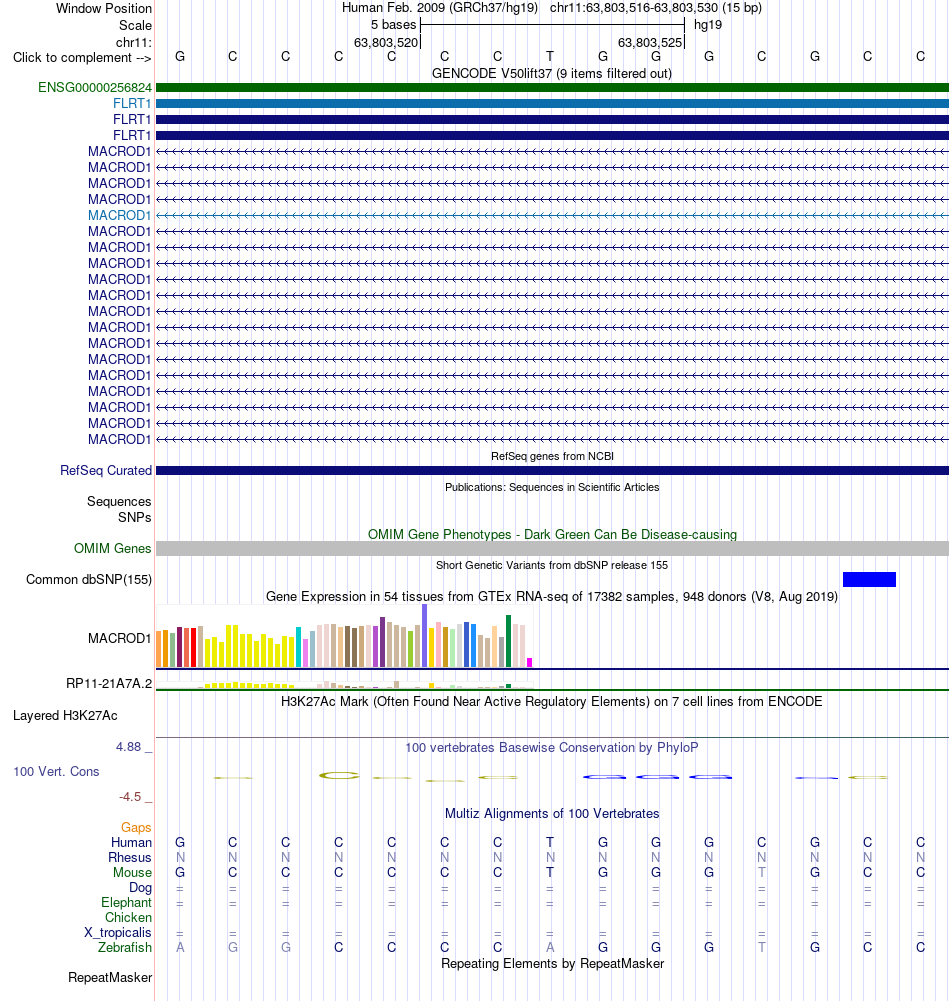Open the Publications track title
This screenshot has height=1001, width=950.
(552, 487)
